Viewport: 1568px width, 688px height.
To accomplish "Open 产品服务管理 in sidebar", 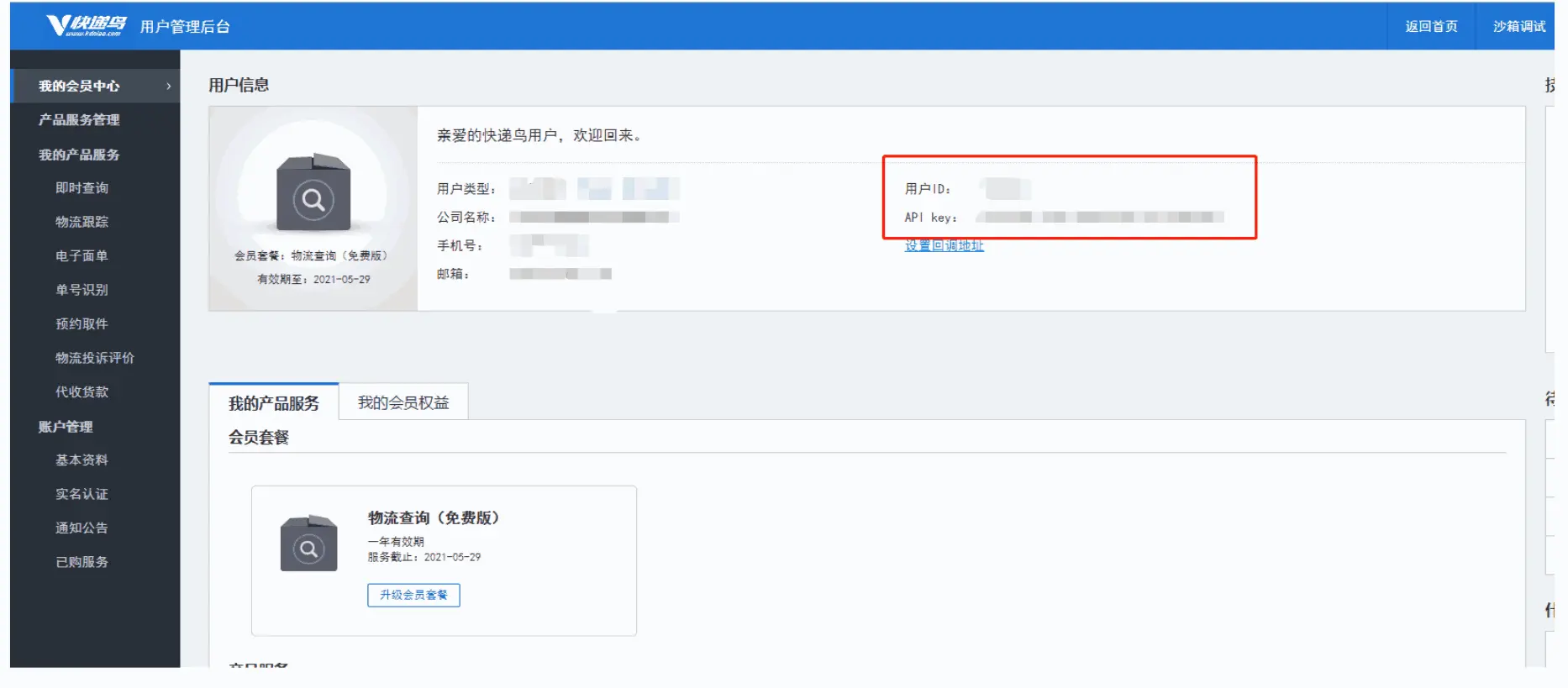I will 79,120.
